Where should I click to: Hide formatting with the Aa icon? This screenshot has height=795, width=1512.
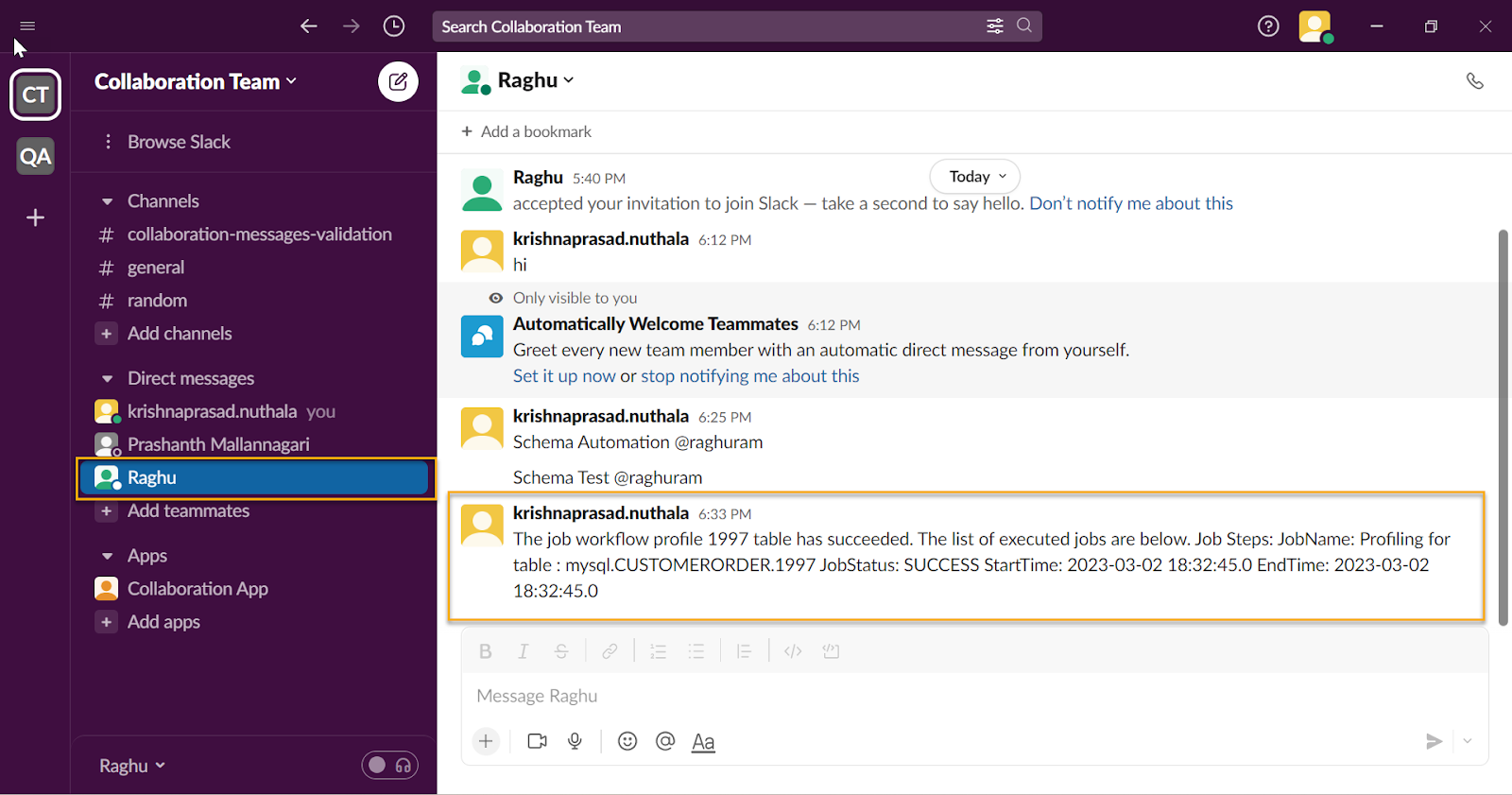703,742
